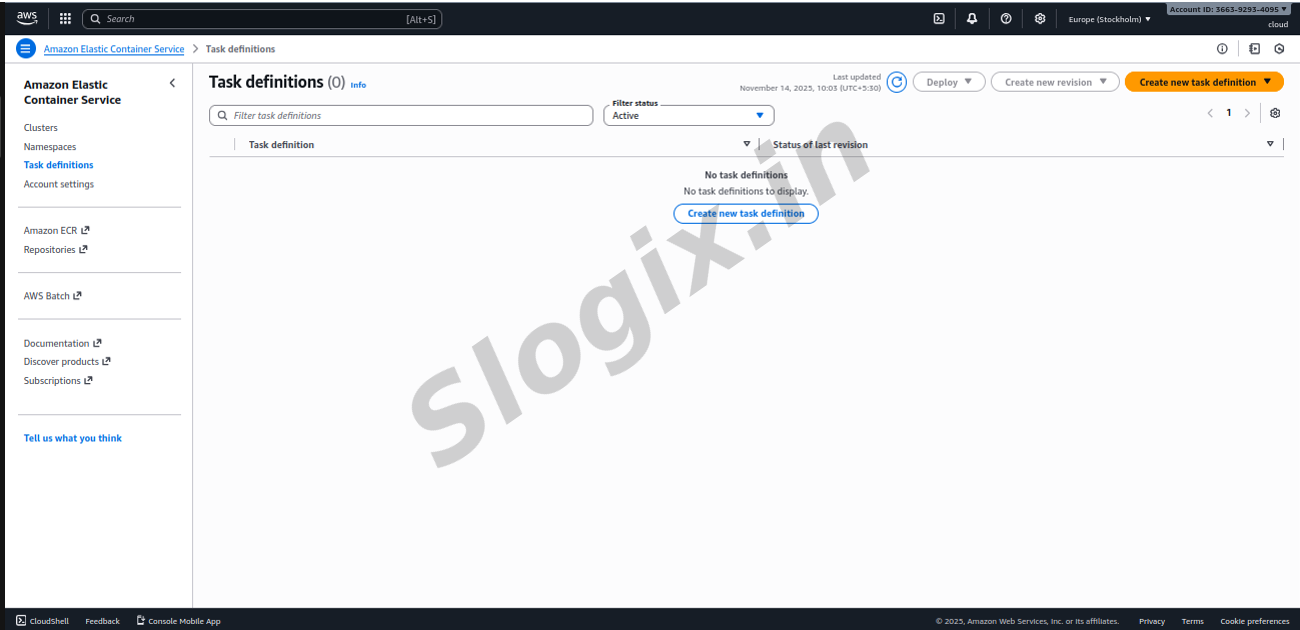The image size is (1300, 630).
Task: Click the Amazon Elastic Container Service breadcrumb
Action: pos(114,49)
